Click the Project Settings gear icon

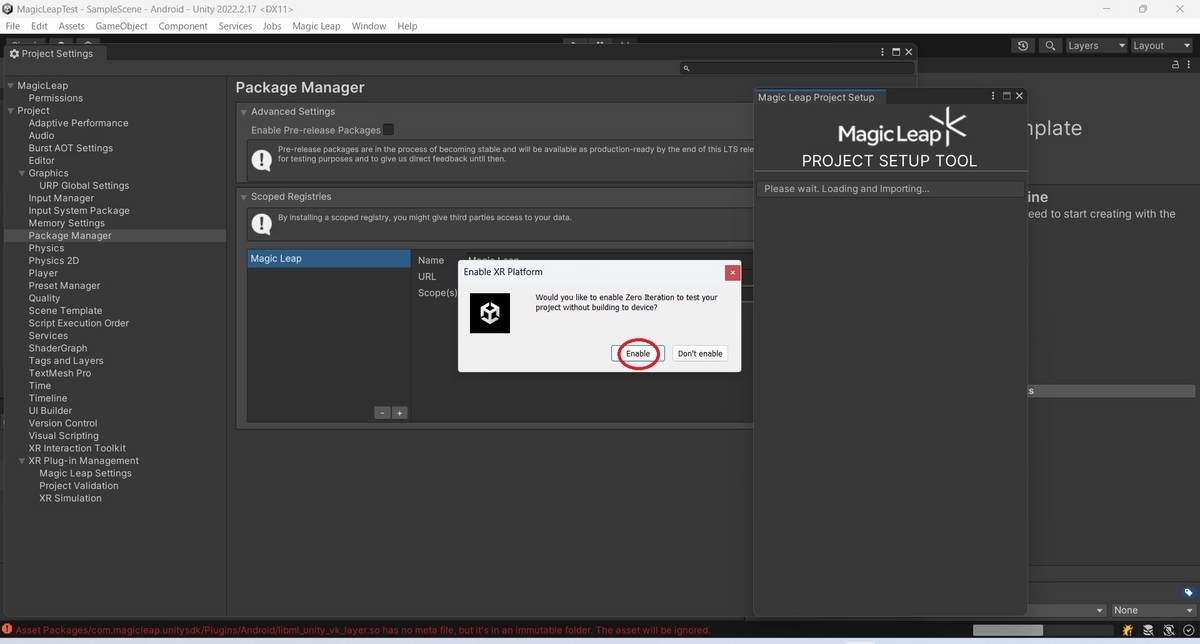point(14,53)
